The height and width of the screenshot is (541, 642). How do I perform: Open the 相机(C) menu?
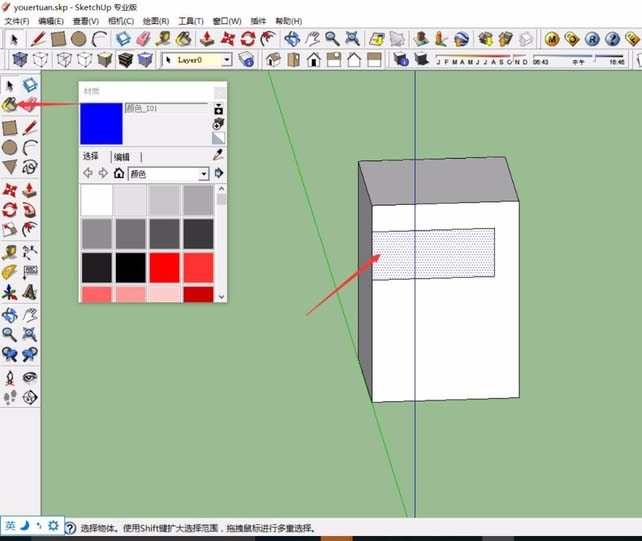click(x=121, y=21)
